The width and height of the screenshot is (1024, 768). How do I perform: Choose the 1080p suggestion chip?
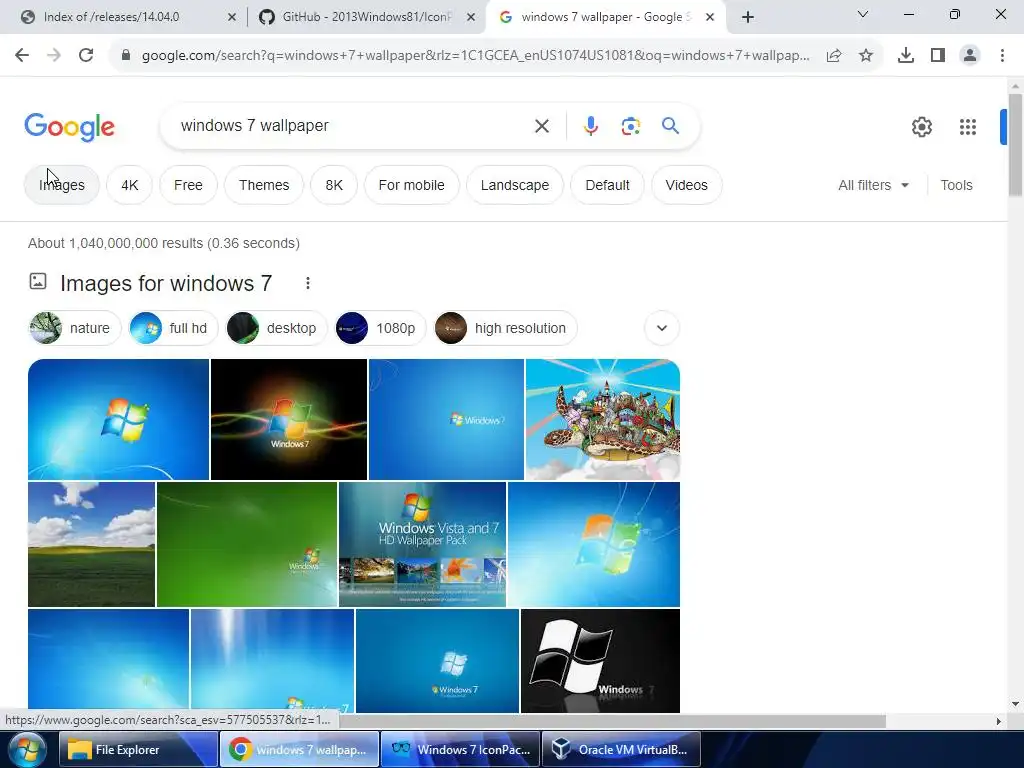380,328
